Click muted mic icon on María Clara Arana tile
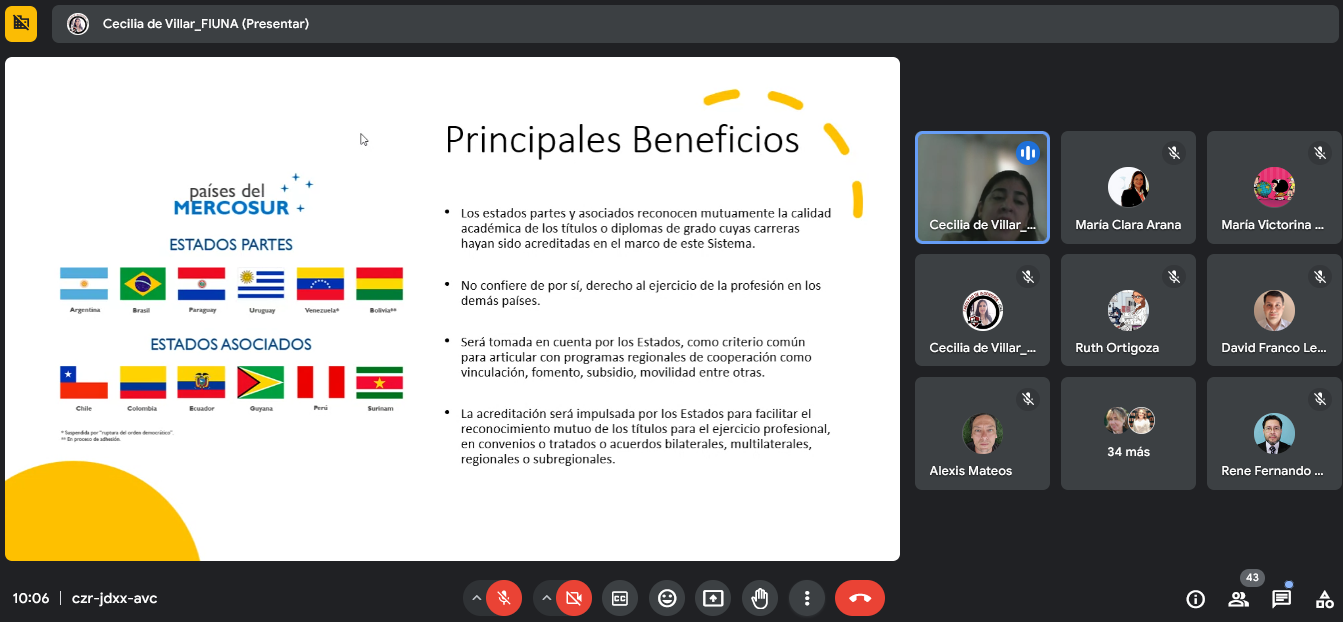1343x622 pixels. click(x=1174, y=153)
